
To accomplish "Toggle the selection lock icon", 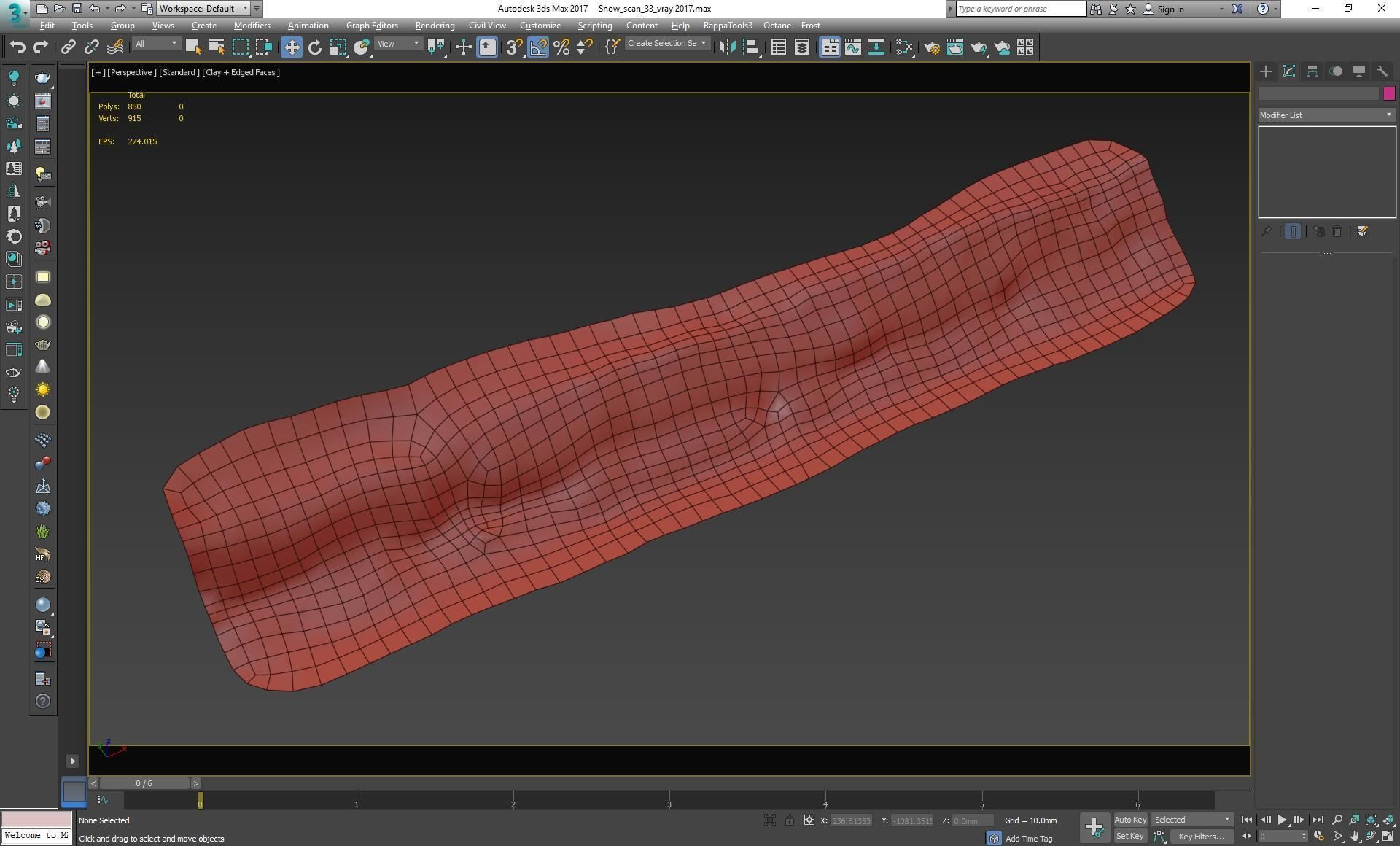I will (x=789, y=820).
